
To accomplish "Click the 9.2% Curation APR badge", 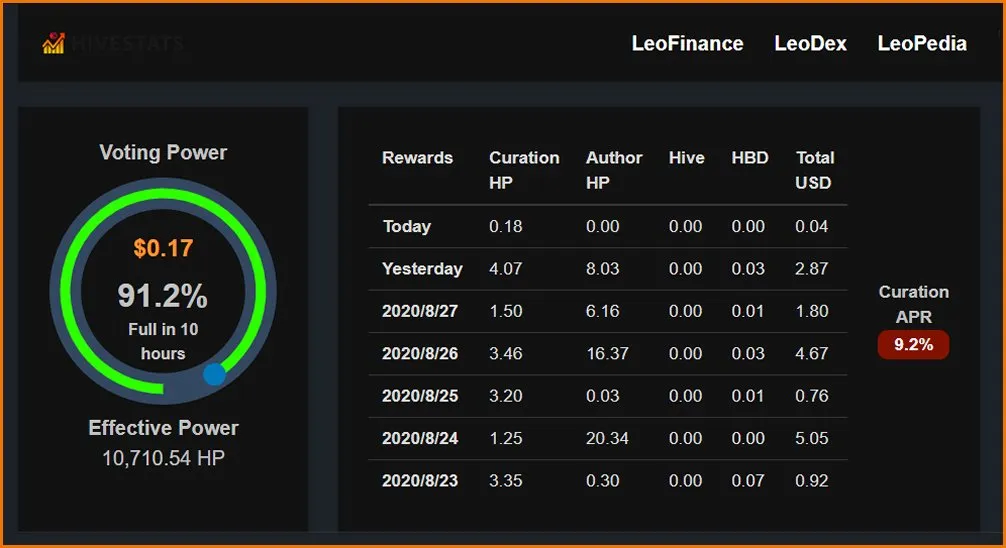I will 914,345.
